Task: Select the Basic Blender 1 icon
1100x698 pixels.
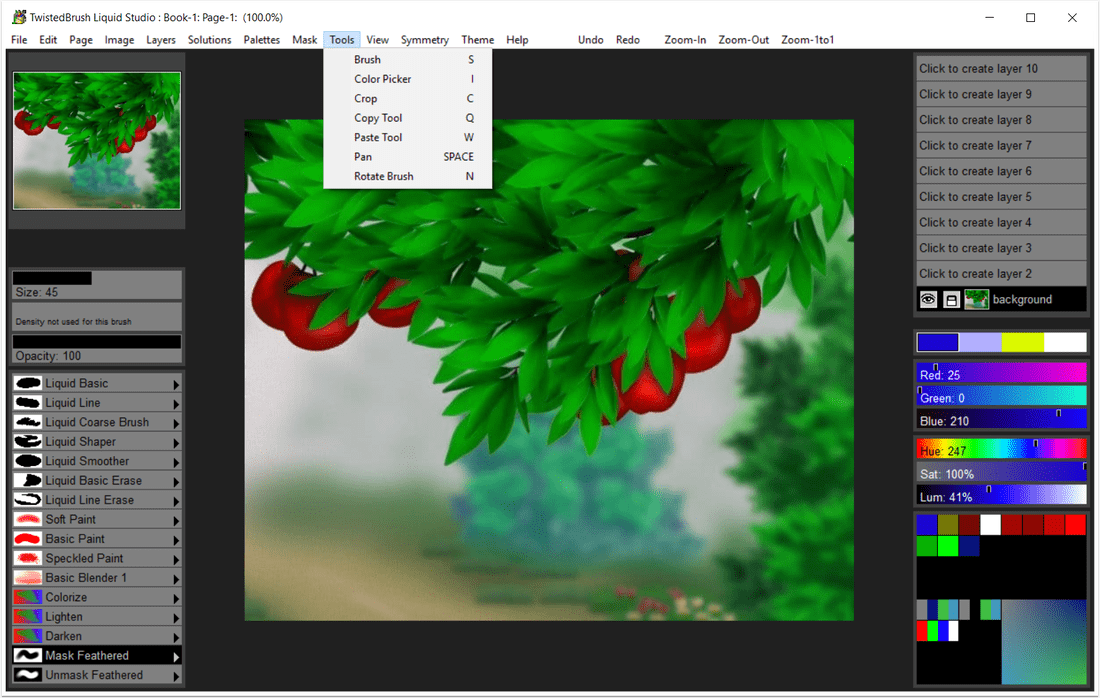Action: click(x=28, y=578)
